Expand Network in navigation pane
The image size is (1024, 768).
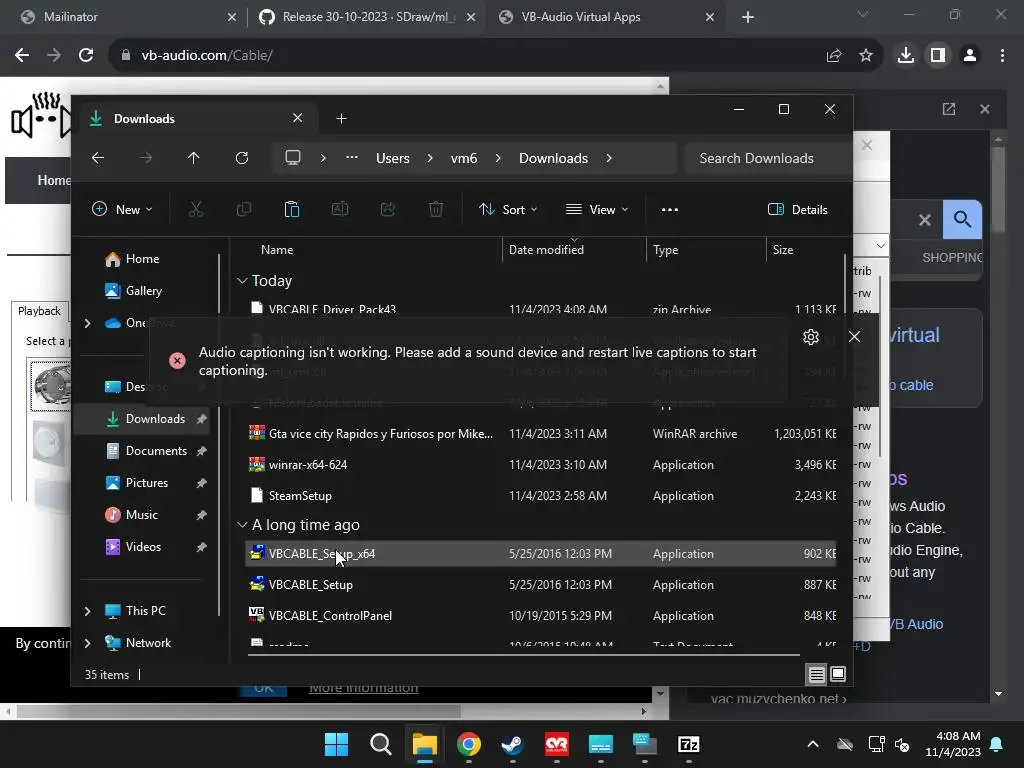pyautogui.click(x=88, y=643)
